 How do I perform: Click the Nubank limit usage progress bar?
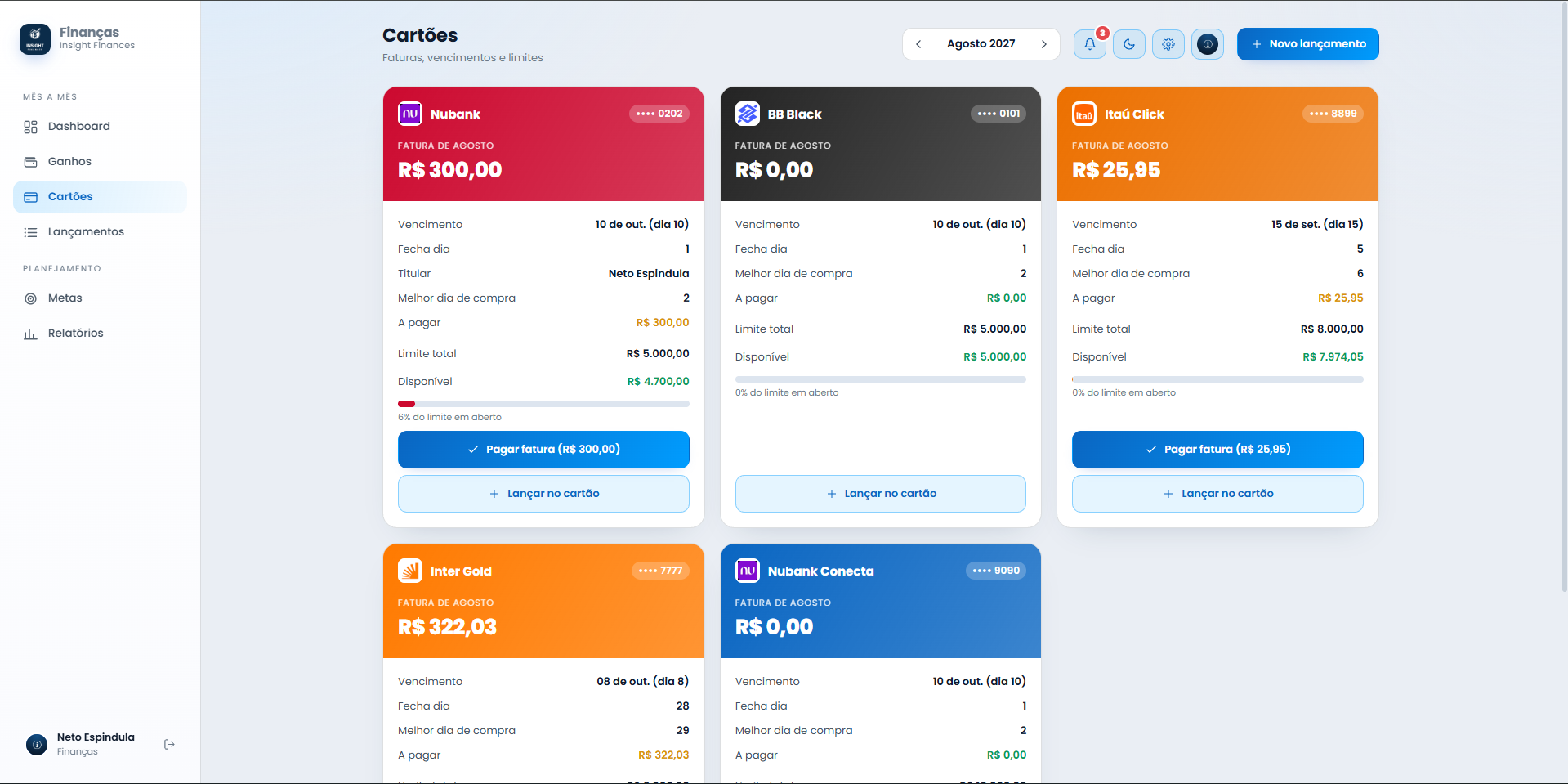[x=543, y=404]
